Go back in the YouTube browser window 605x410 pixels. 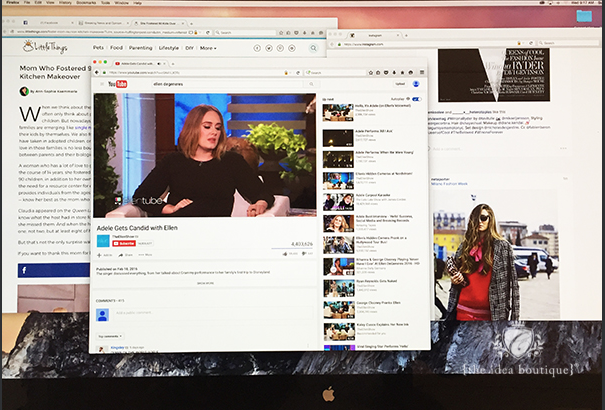click(x=97, y=73)
